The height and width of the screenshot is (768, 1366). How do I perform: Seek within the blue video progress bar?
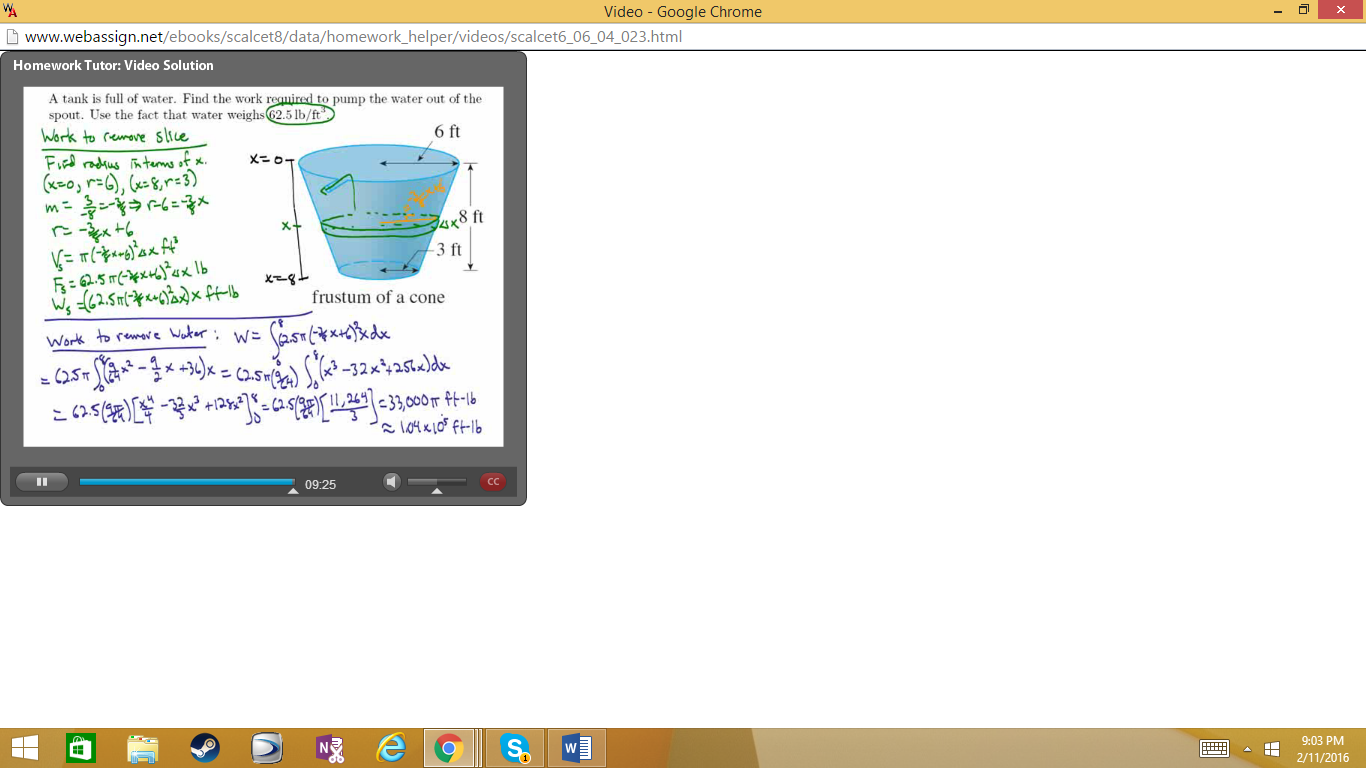point(186,482)
